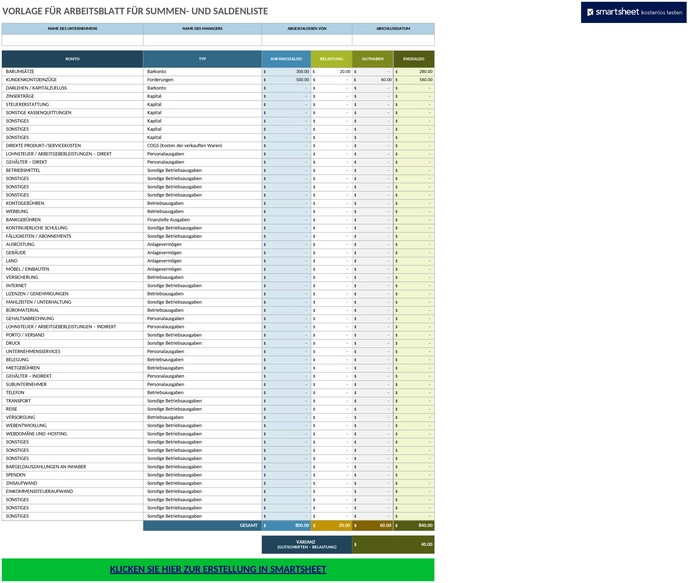Click the 'ABSCHLUSSDATUM' header label
This screenshot has width=690, height=583.
393,29
